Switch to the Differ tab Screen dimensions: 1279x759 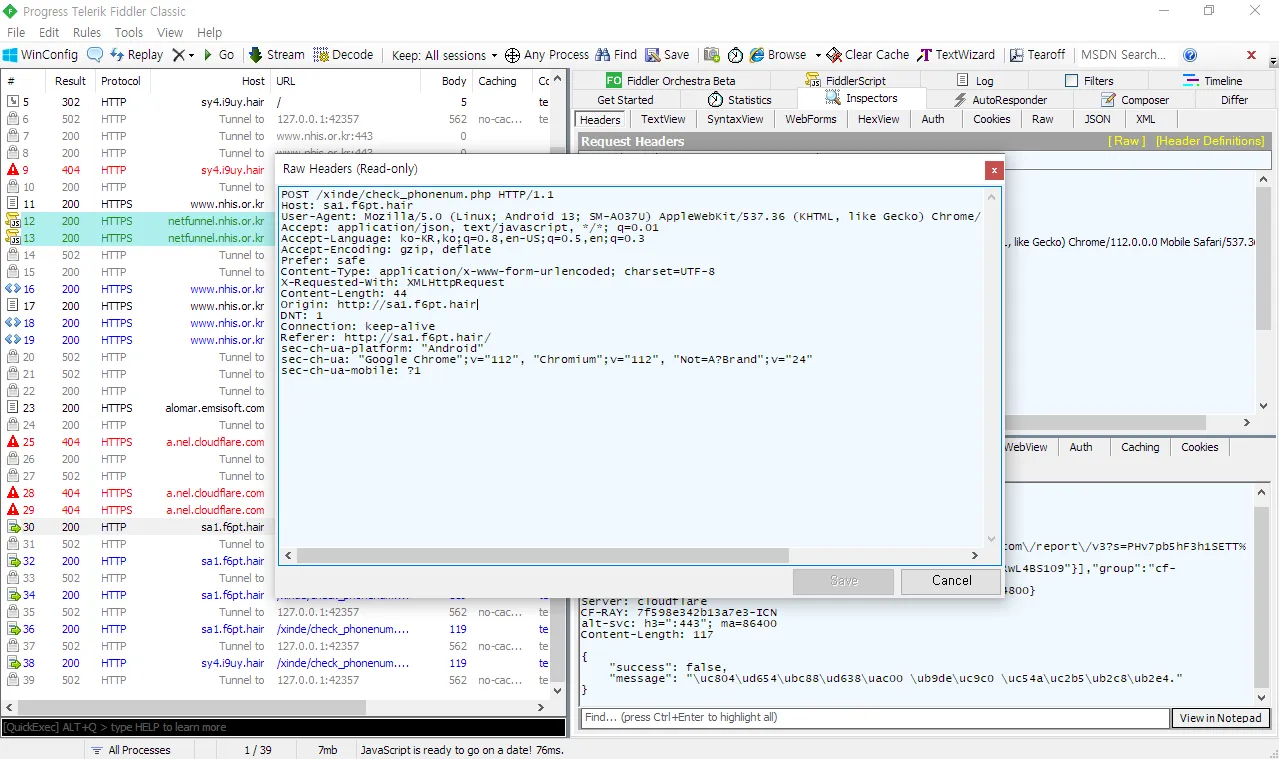coord(1234,100)
